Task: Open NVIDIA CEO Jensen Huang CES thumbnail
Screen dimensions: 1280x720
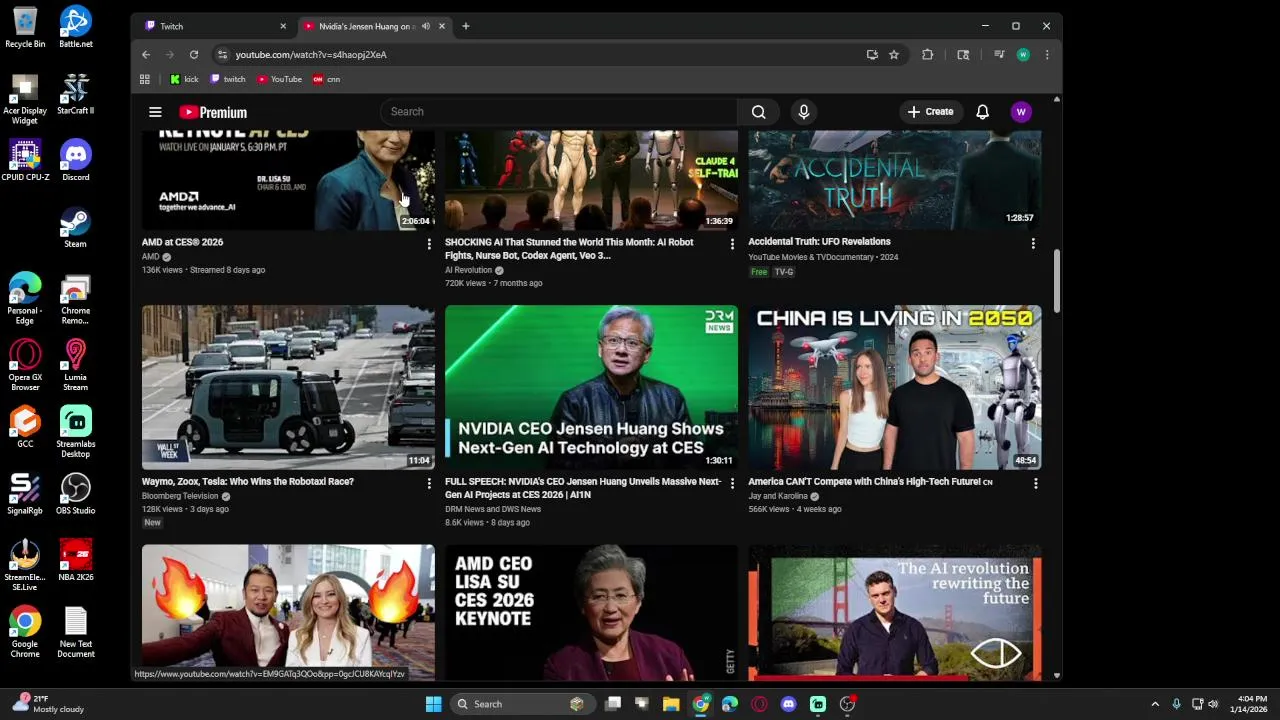Action: pyautogui.click(x=591, y=388)
